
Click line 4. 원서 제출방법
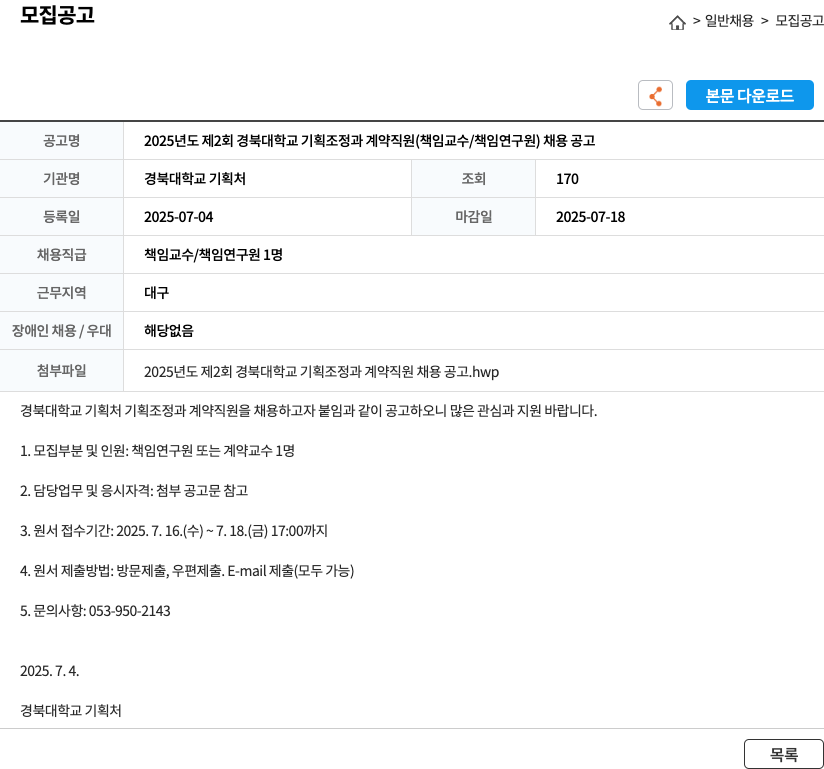click(187, 571)
